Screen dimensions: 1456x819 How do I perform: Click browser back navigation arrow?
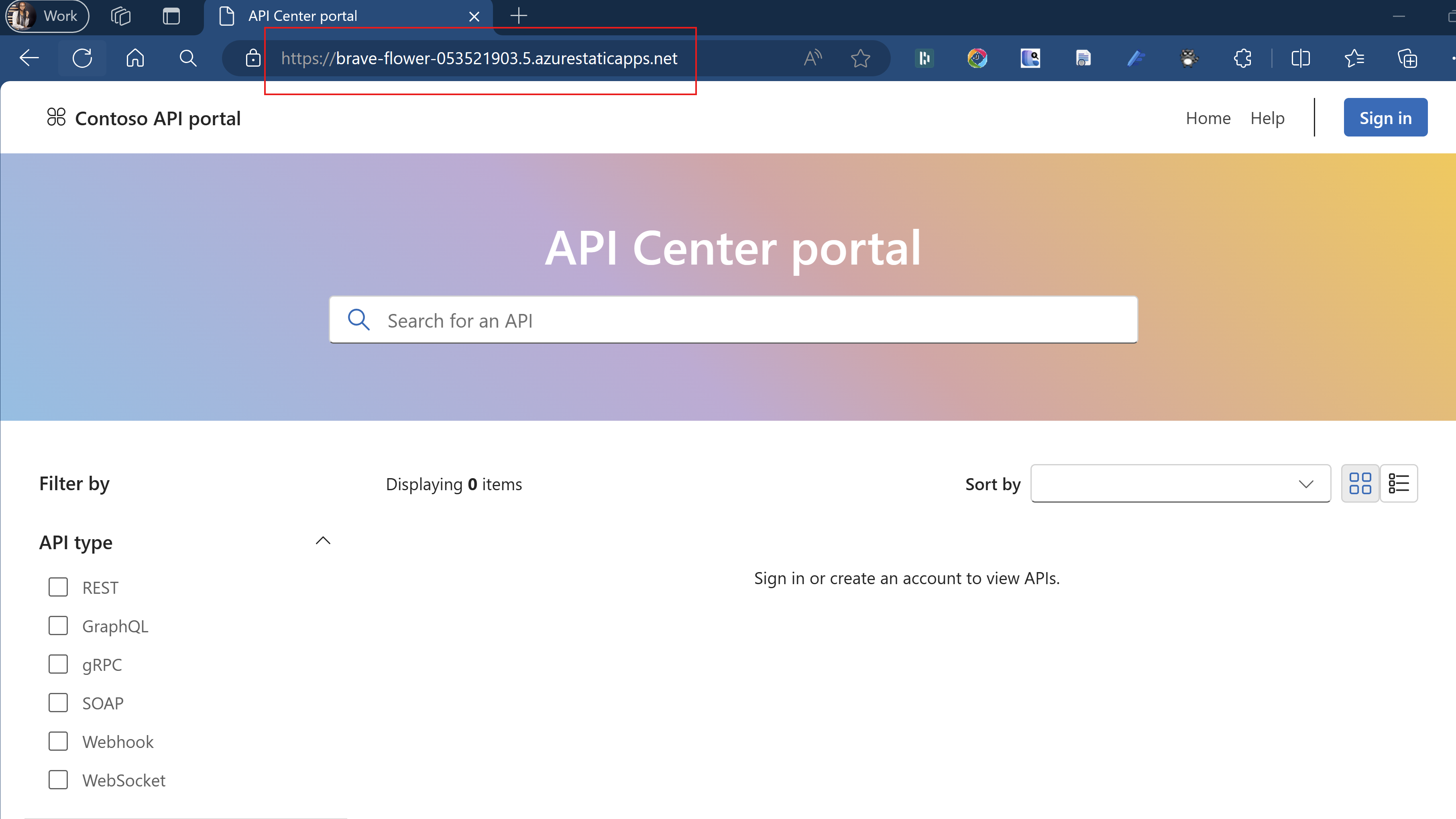point(29,57)
